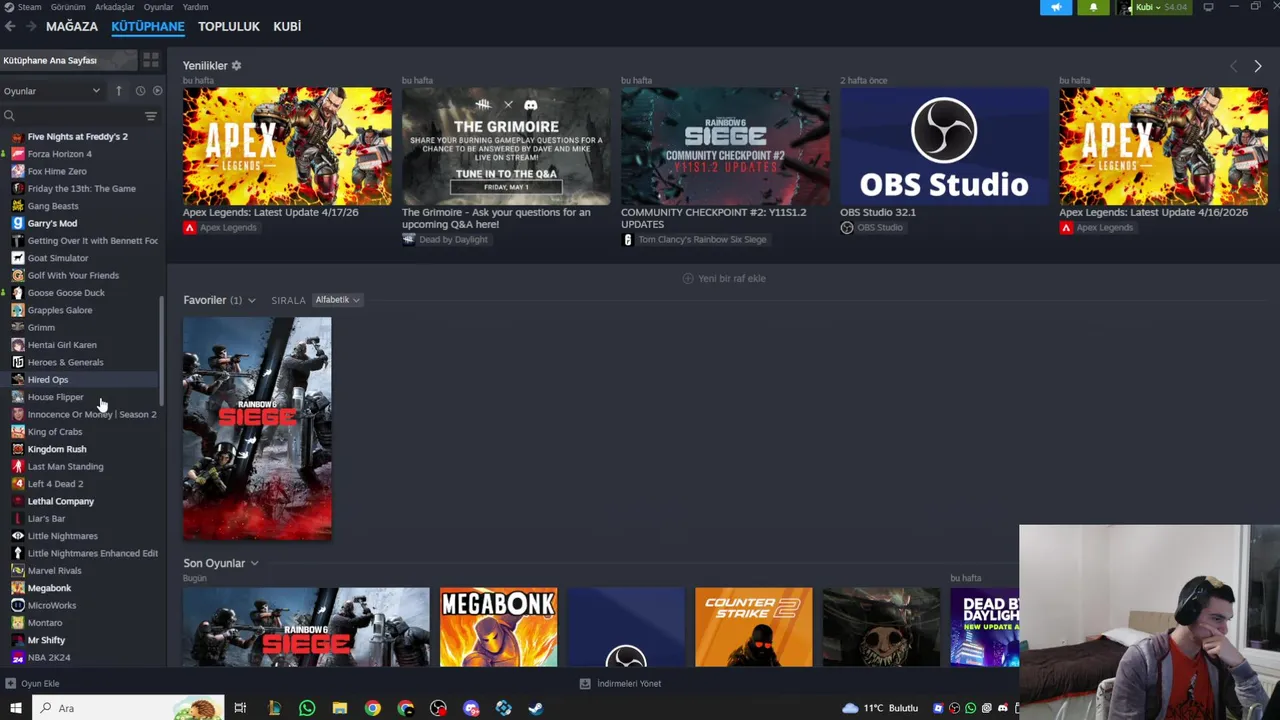Select the Counter-Strike 2 recent game tile
The image size is (1280, 720).
[754, 627]
